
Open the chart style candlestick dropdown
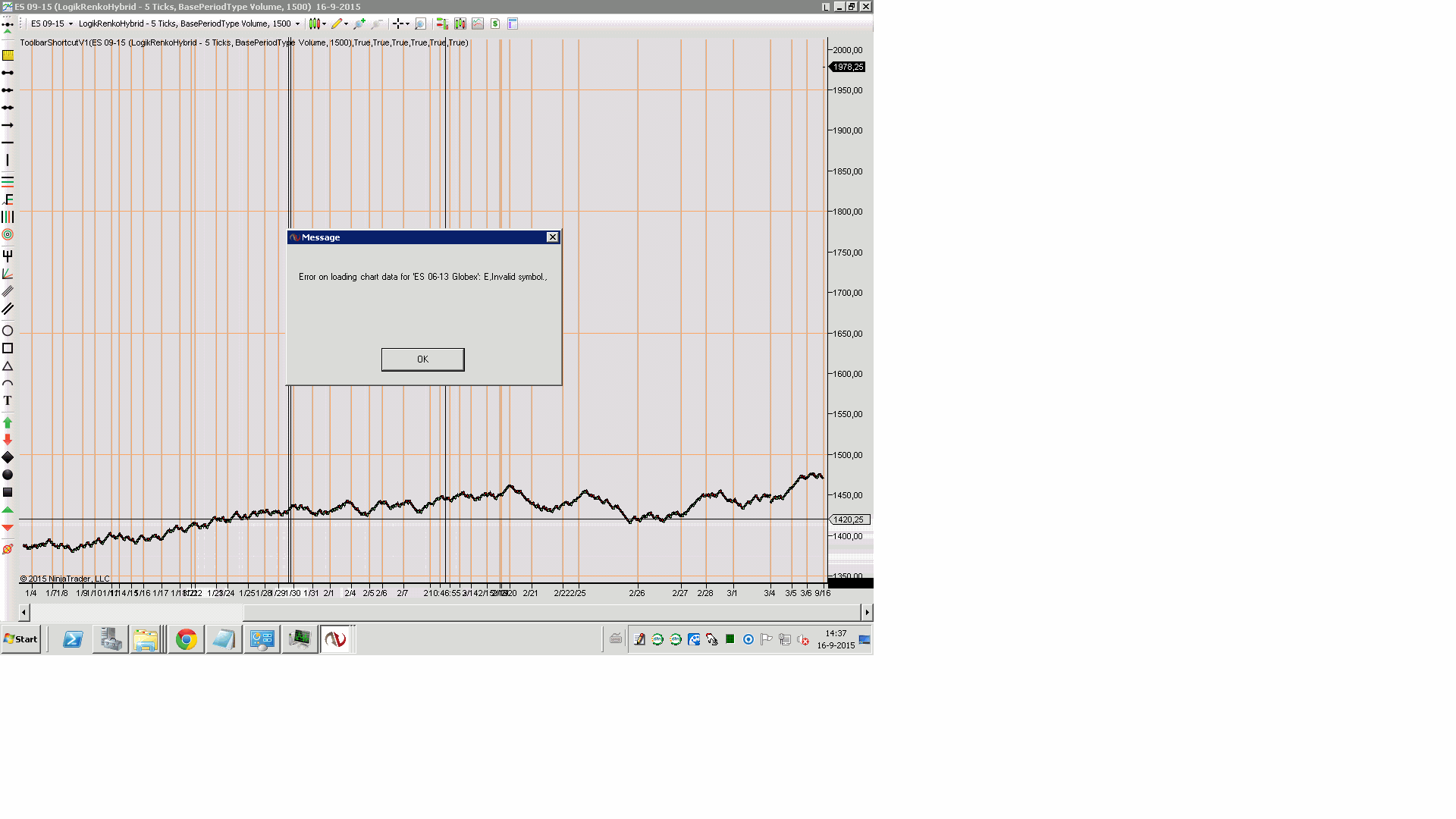tap(317, 24)
